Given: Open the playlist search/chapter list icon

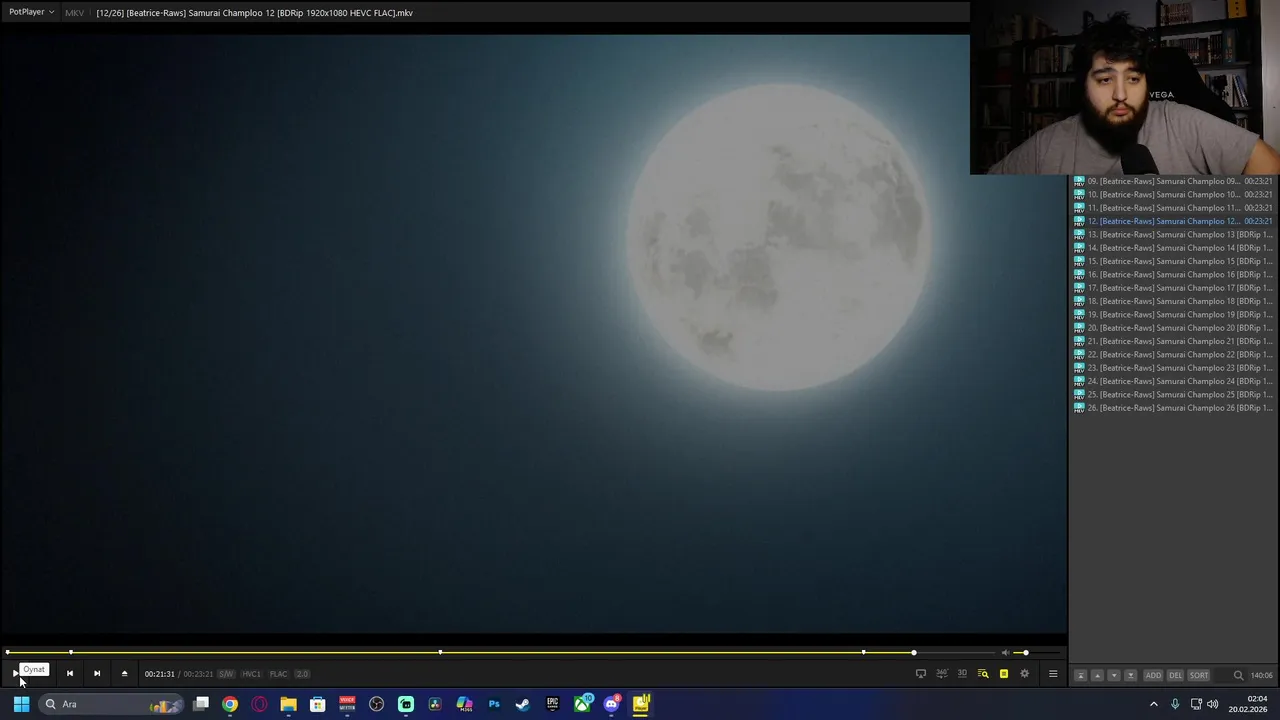Looking at the screenshot, I should (x=983, y=674).
